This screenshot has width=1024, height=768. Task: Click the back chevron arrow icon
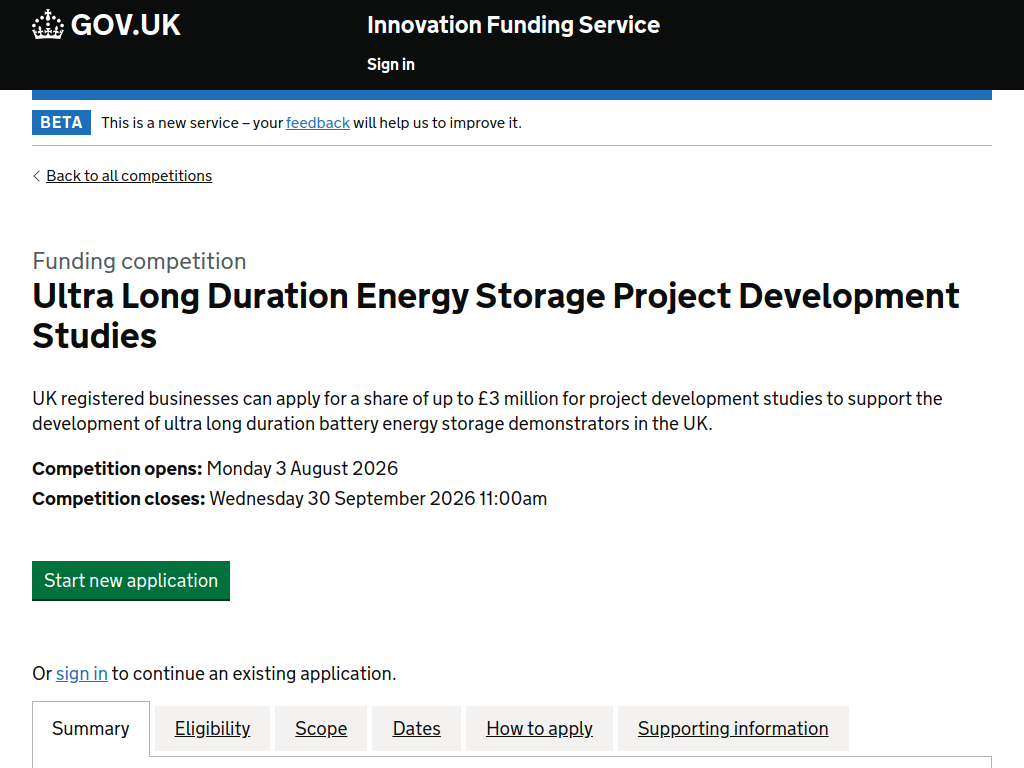click(x=37, y=176)
